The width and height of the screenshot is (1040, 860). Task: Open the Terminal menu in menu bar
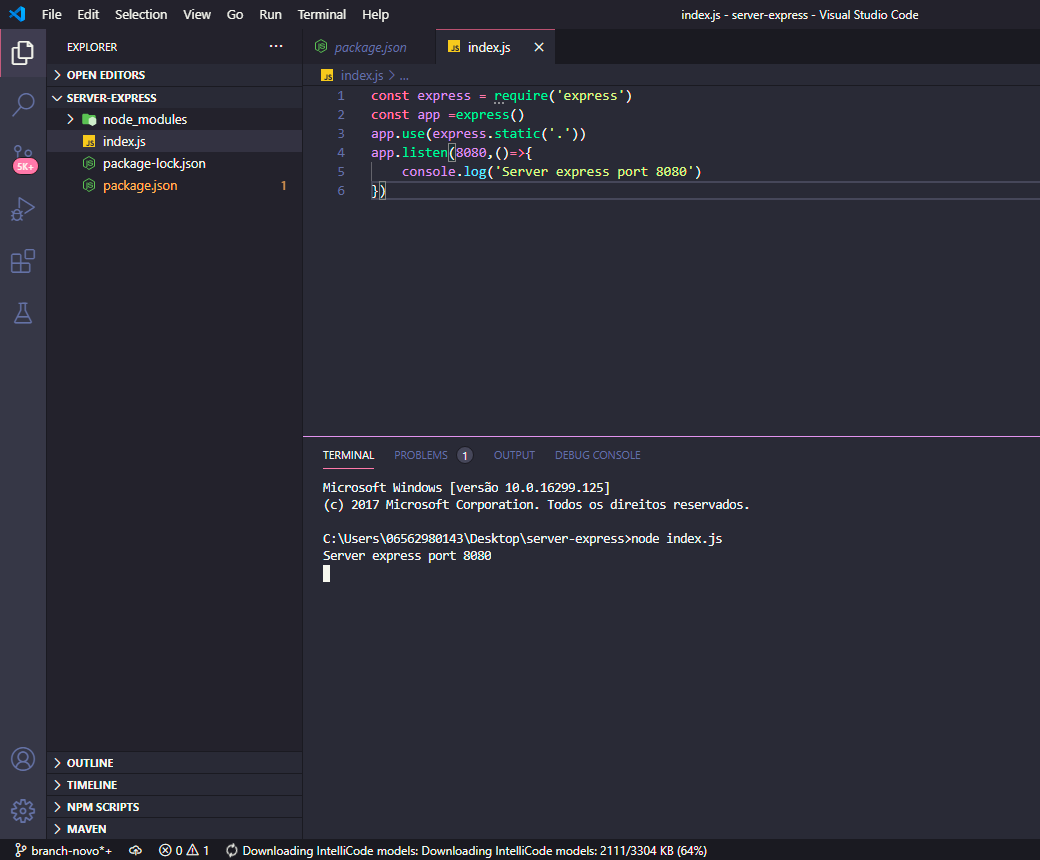322,14
